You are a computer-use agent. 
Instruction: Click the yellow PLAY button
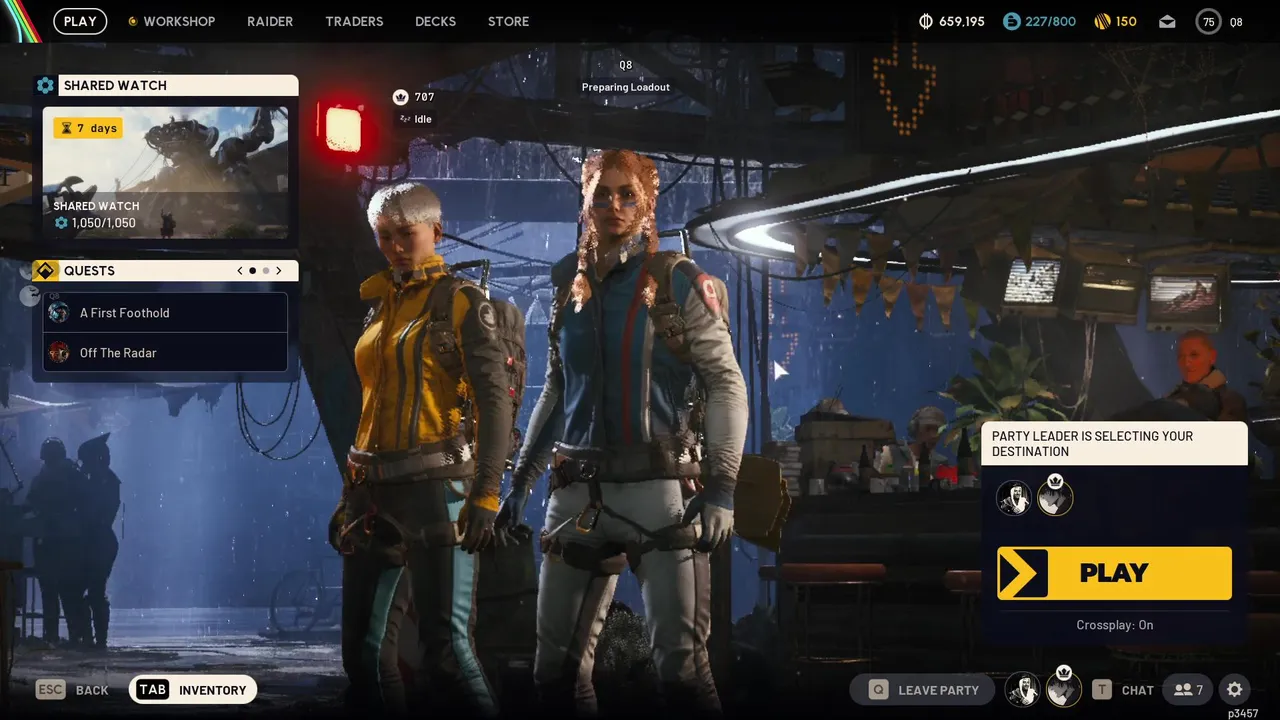click(x=1114, y=573)
